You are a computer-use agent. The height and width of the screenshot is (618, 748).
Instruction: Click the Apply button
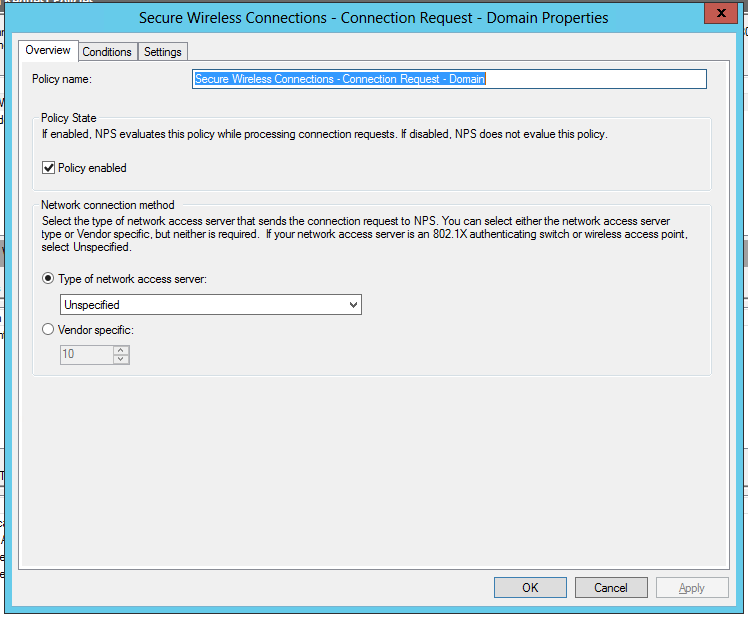692,587
